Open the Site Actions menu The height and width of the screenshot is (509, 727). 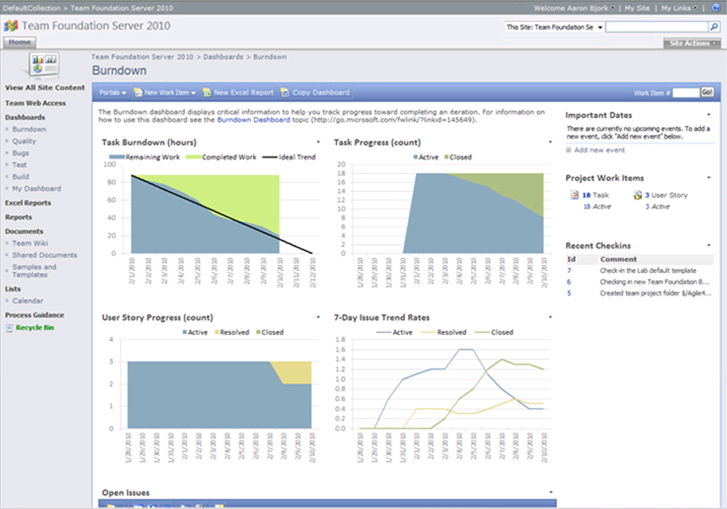(692, 43)
